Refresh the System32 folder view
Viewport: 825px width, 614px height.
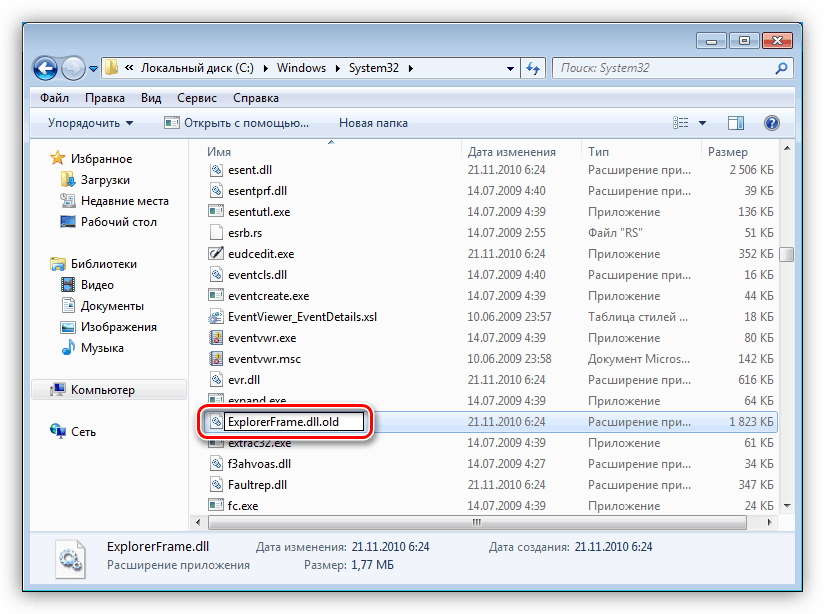534,68
